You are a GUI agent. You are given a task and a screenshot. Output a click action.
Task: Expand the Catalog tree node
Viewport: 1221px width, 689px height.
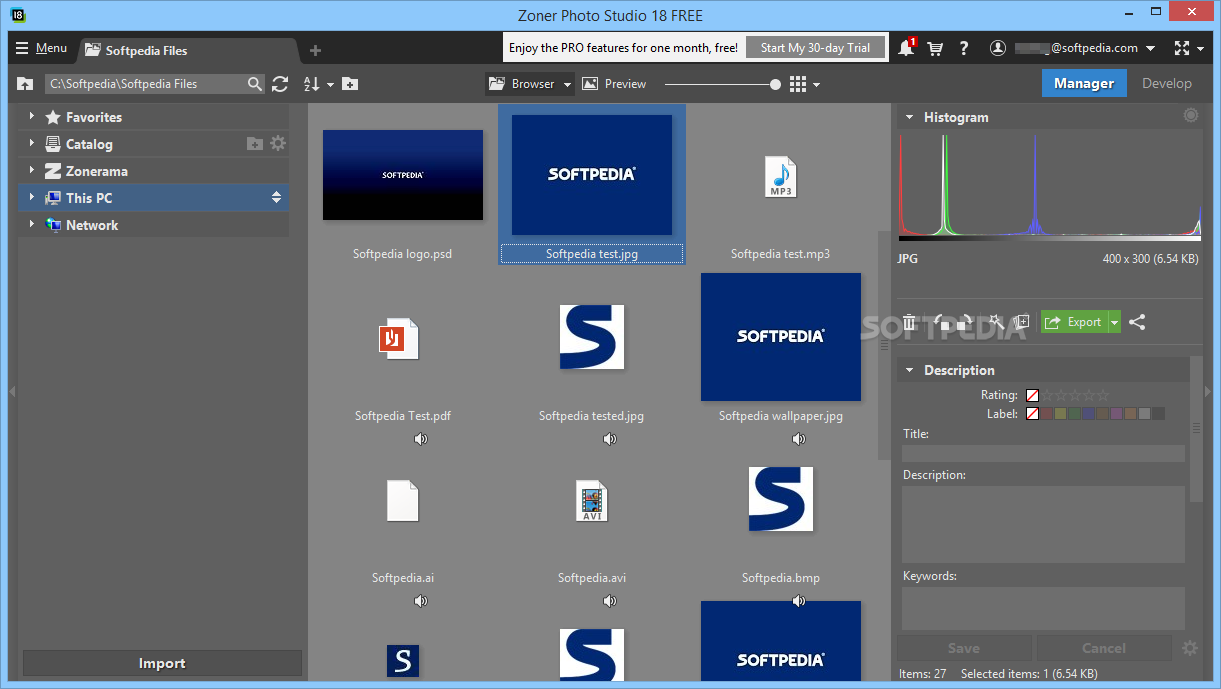point(32,144)
